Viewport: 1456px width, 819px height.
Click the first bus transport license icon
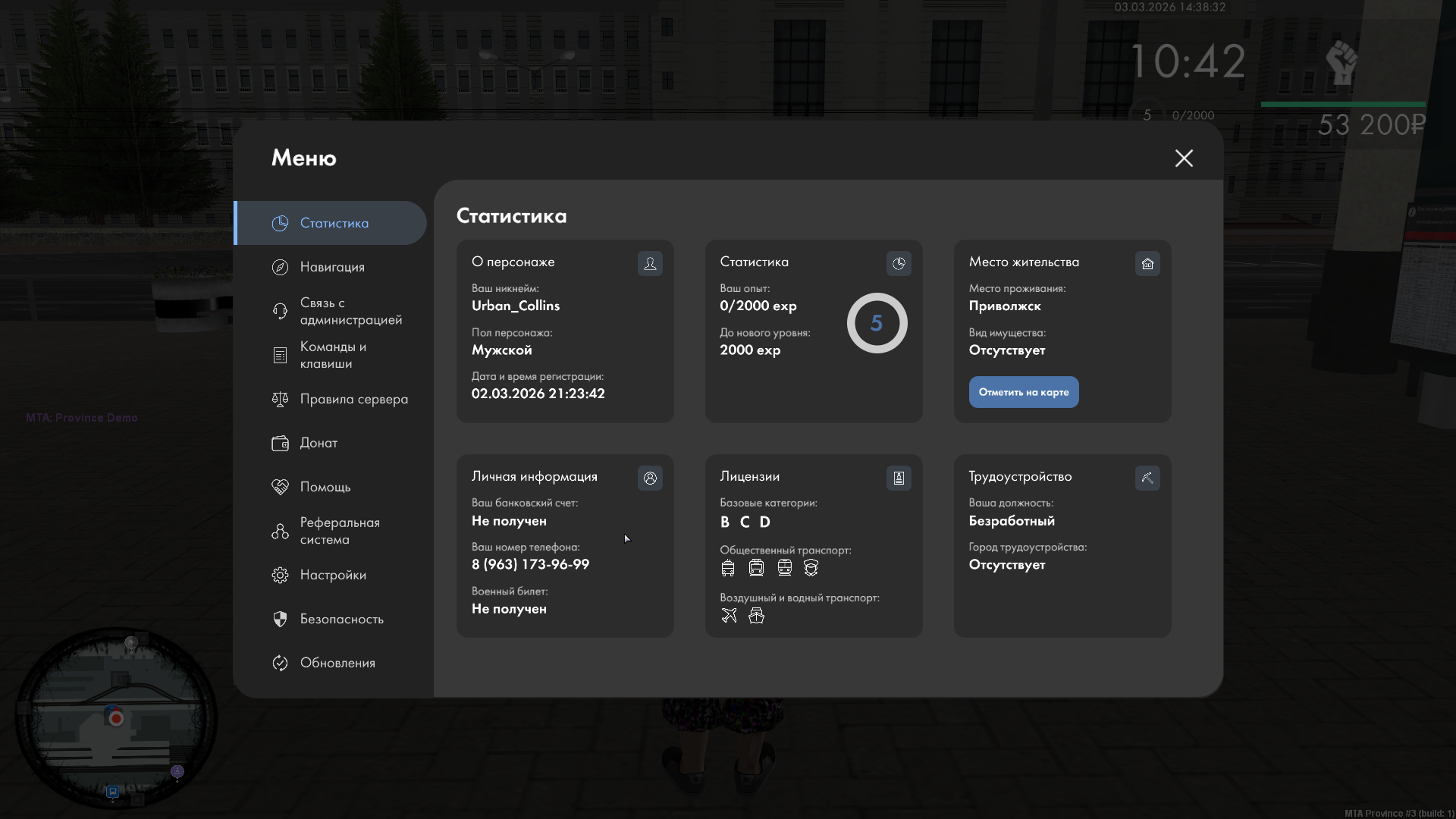tap(728, 567)
